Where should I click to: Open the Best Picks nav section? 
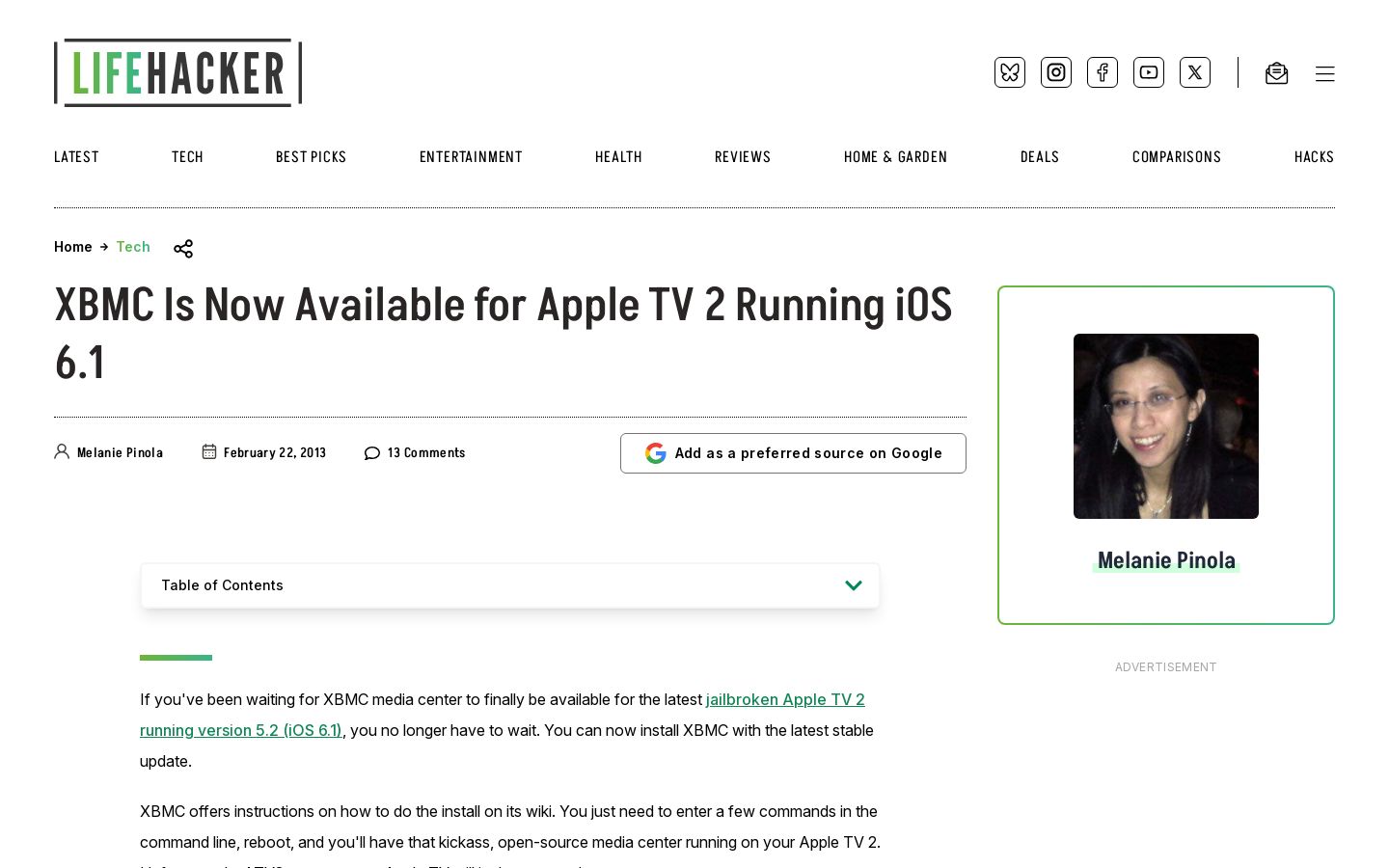point(311,157)
